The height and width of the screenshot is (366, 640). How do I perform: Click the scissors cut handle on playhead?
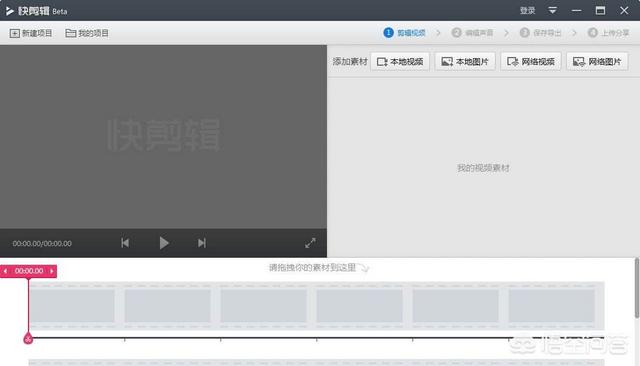point(28,338)
